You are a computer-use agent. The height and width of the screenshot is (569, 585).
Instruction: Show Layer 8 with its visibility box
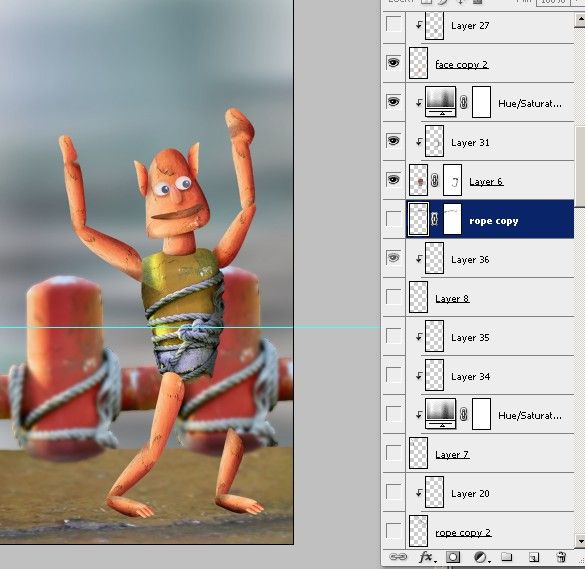[x=394, y=297]
